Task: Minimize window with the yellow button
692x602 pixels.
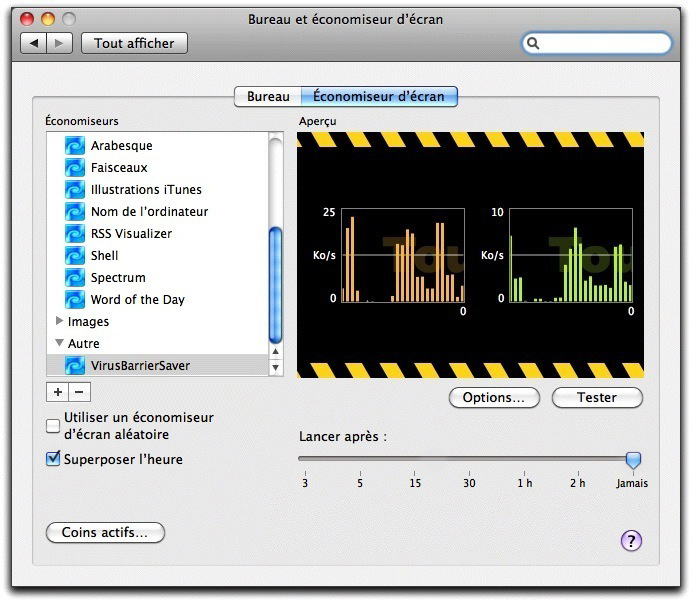Action: [x=48, y=19]
